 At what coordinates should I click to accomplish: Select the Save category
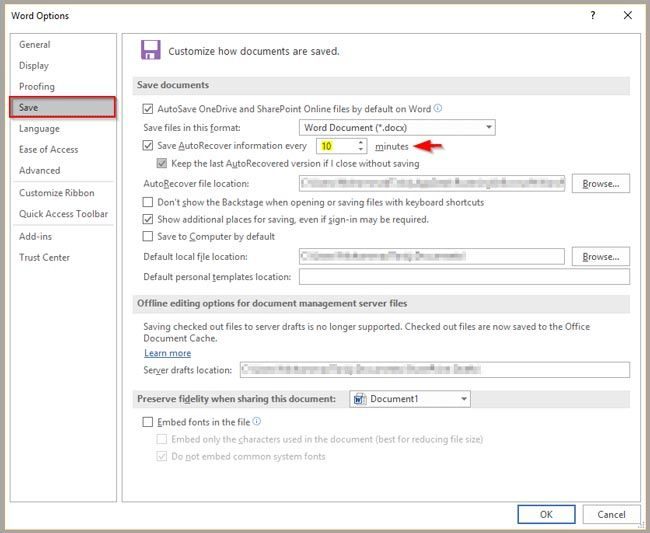(63, 107)
